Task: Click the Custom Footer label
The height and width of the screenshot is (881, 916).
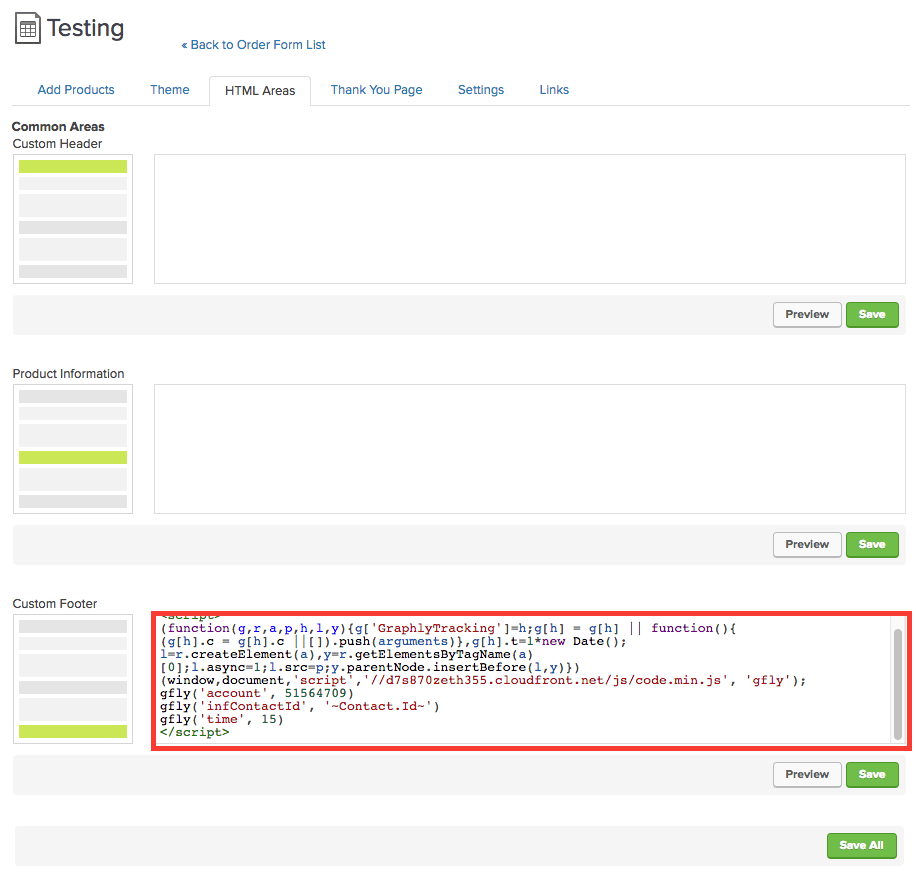Action: [55, 603]
